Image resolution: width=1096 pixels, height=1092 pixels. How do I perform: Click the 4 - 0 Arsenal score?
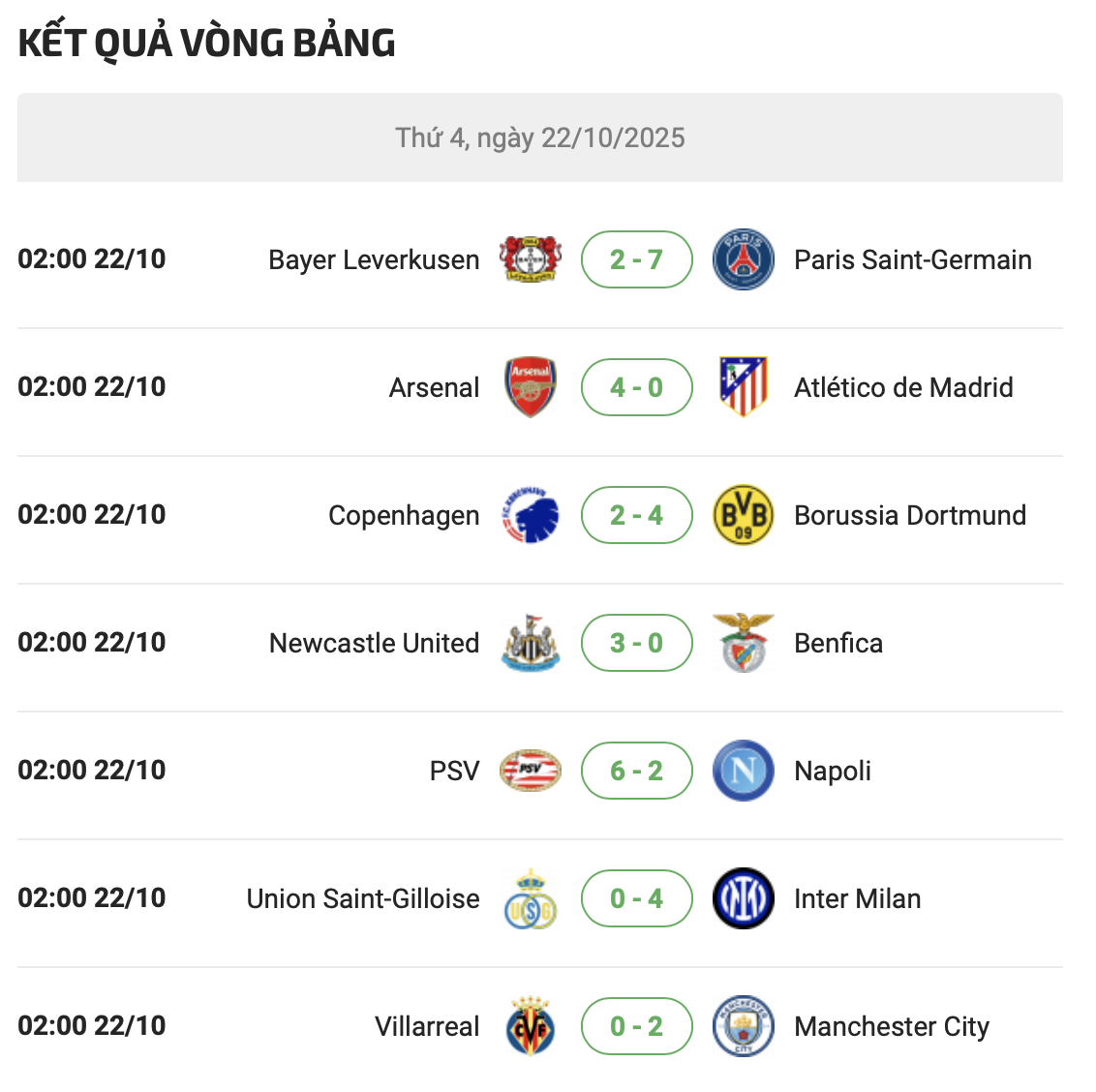click(636, 387)
